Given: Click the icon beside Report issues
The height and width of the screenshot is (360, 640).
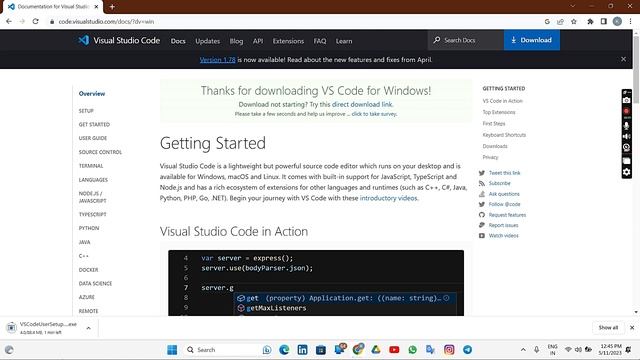Looking at the screenshot, I should click(482, 225).
